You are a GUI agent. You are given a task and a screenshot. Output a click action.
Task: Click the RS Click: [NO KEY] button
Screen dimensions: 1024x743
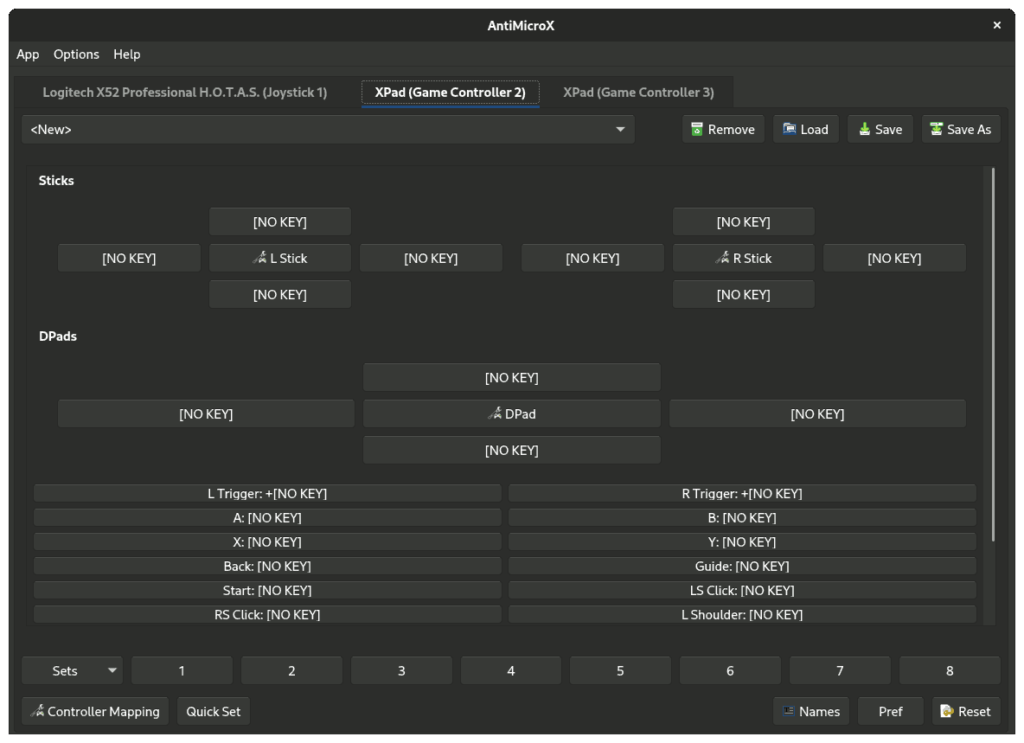tap(267, 614)
